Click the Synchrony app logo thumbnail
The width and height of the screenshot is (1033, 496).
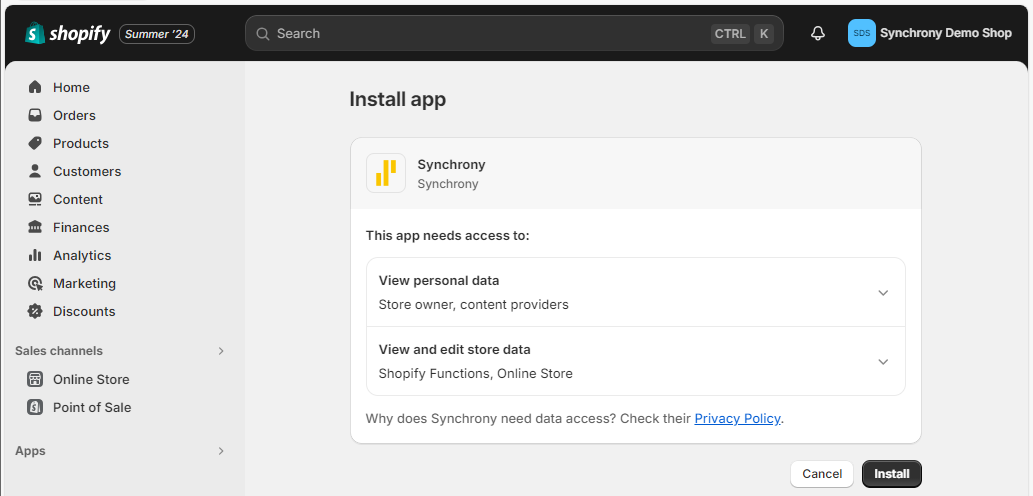(386, 173)
